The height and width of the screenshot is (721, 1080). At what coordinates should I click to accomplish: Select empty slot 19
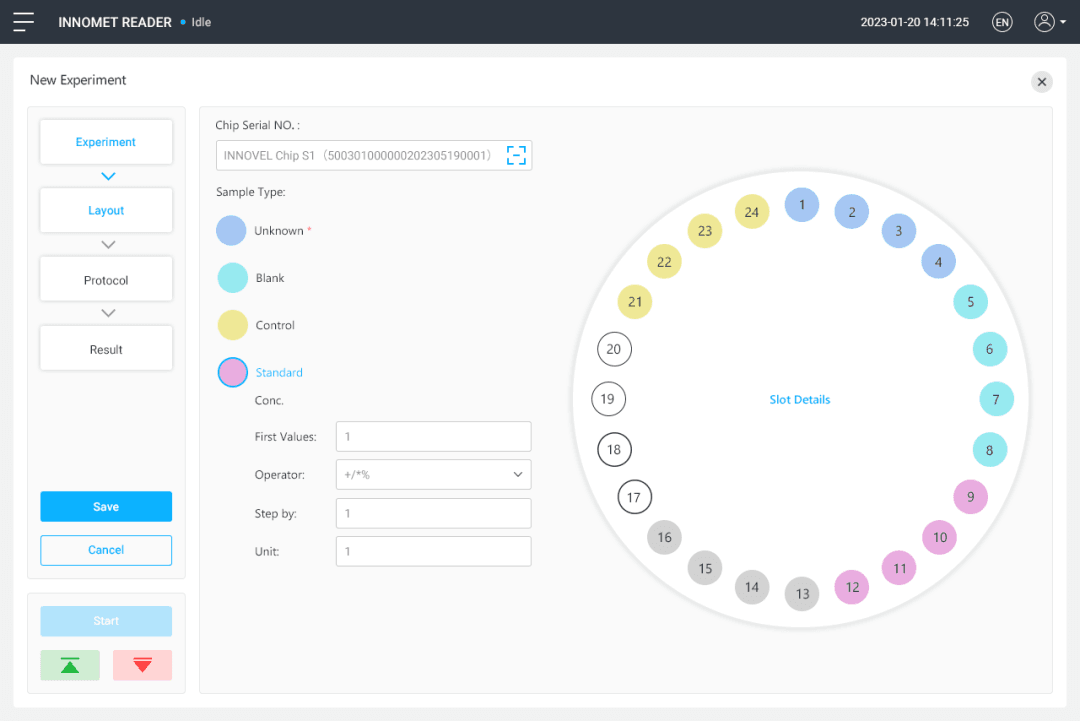click(x=608, y=399)
